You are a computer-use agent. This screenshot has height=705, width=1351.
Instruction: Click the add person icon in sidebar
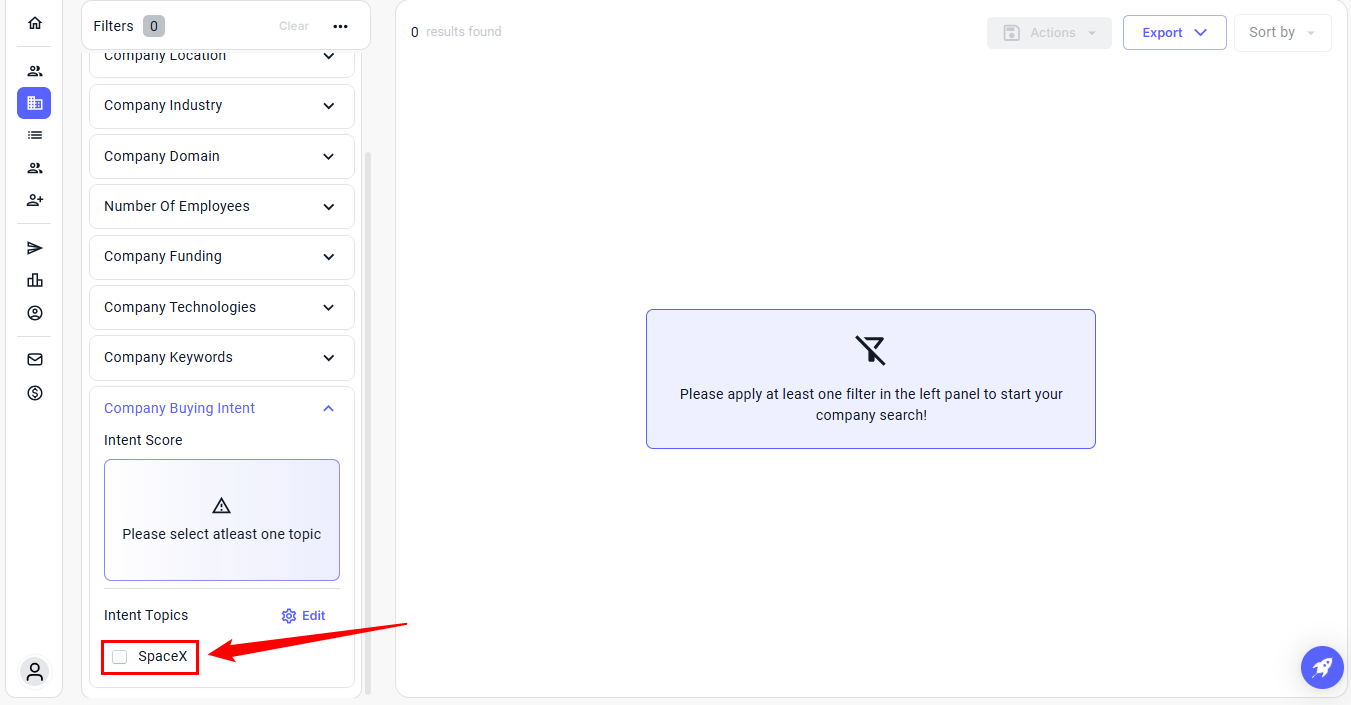click(x=35, y=200)
